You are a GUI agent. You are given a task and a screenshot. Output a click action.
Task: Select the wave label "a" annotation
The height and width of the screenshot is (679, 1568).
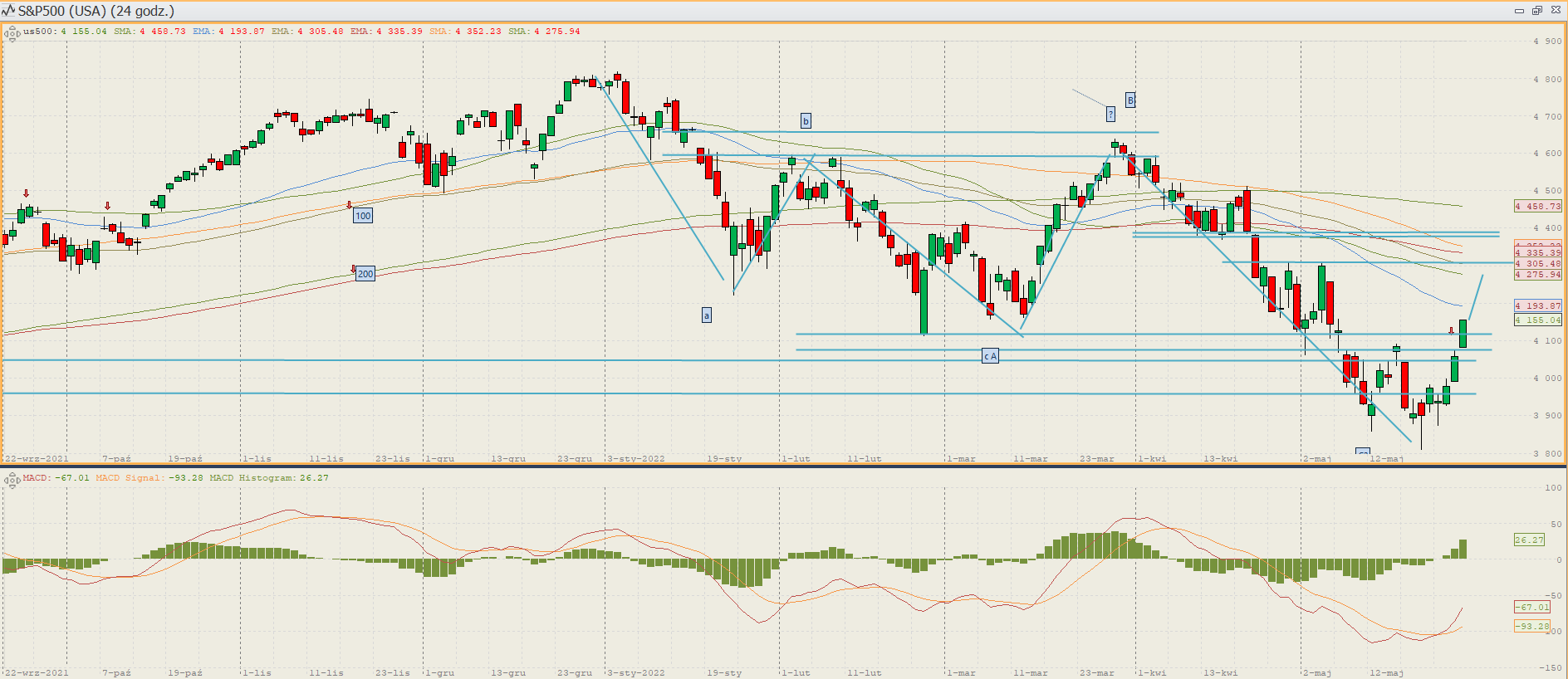tap(707, 315)
